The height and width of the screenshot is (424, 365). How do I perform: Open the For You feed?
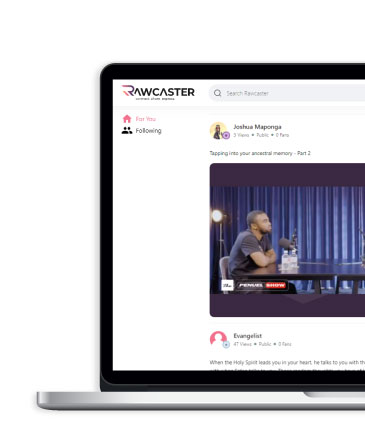click(146, 119)
